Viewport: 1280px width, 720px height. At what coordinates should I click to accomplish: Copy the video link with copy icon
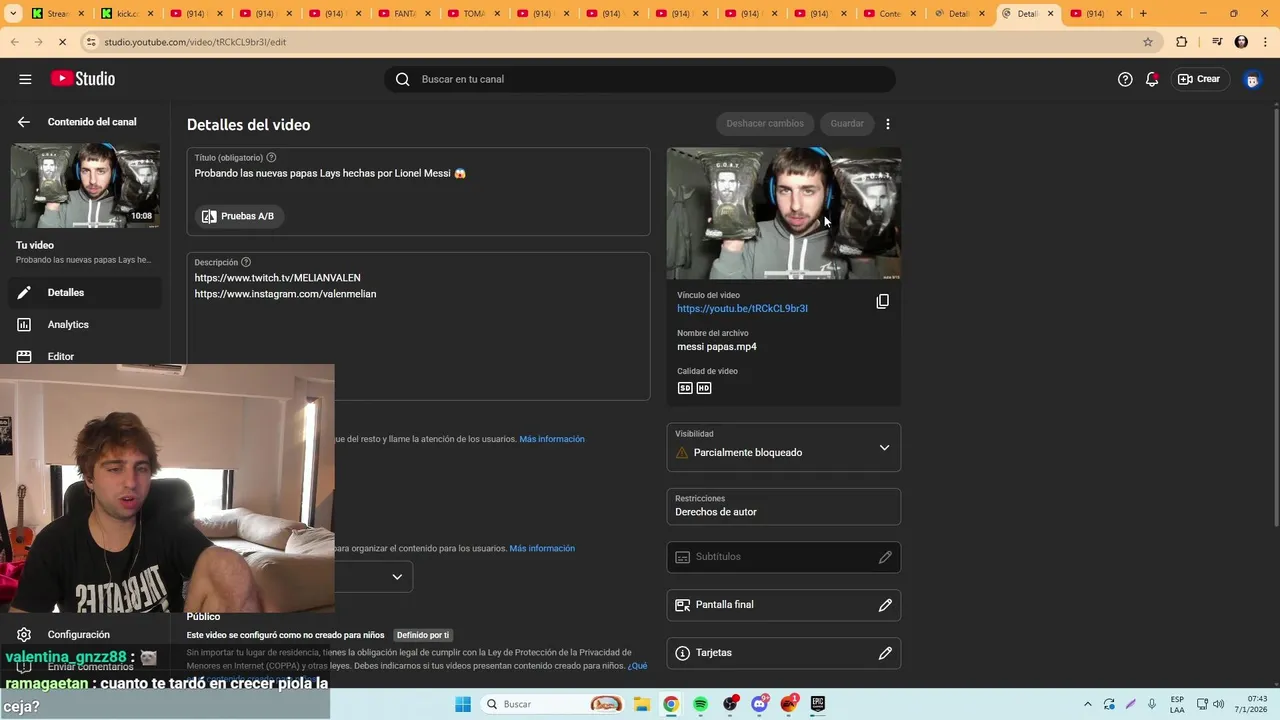click(882, 301)
